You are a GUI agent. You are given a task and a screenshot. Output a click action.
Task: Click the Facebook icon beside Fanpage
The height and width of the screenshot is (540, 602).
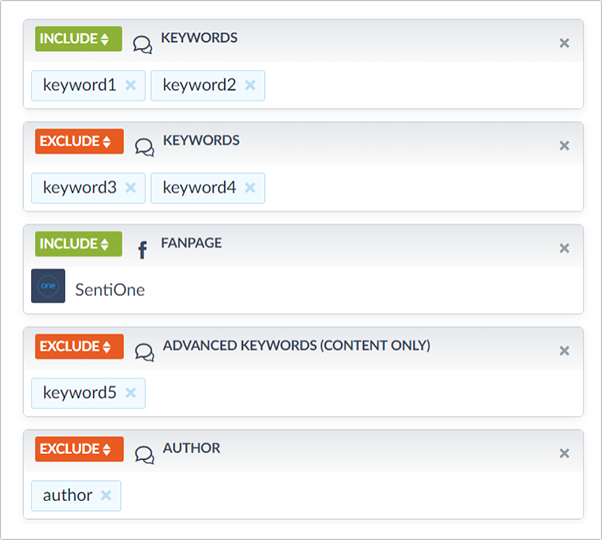(x=142, y=250)
